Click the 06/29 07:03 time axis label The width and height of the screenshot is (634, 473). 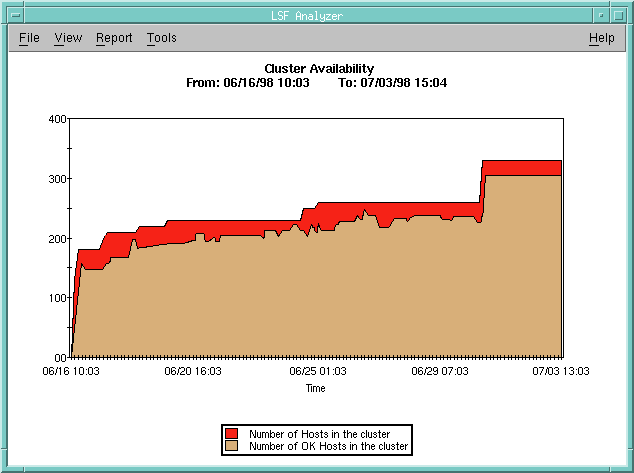[440, 371]
